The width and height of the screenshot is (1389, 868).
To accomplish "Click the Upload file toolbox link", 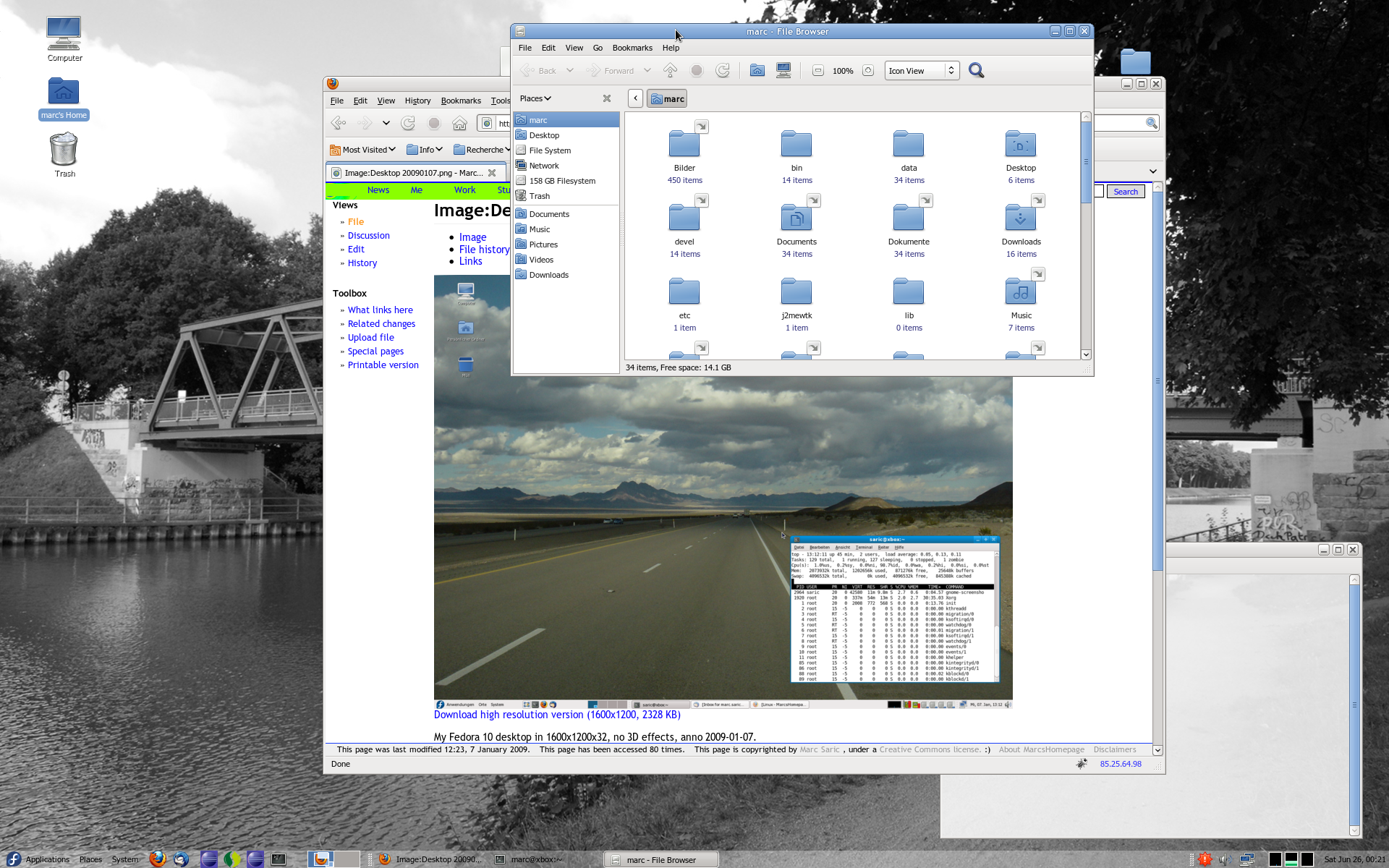I will point(370,338).
